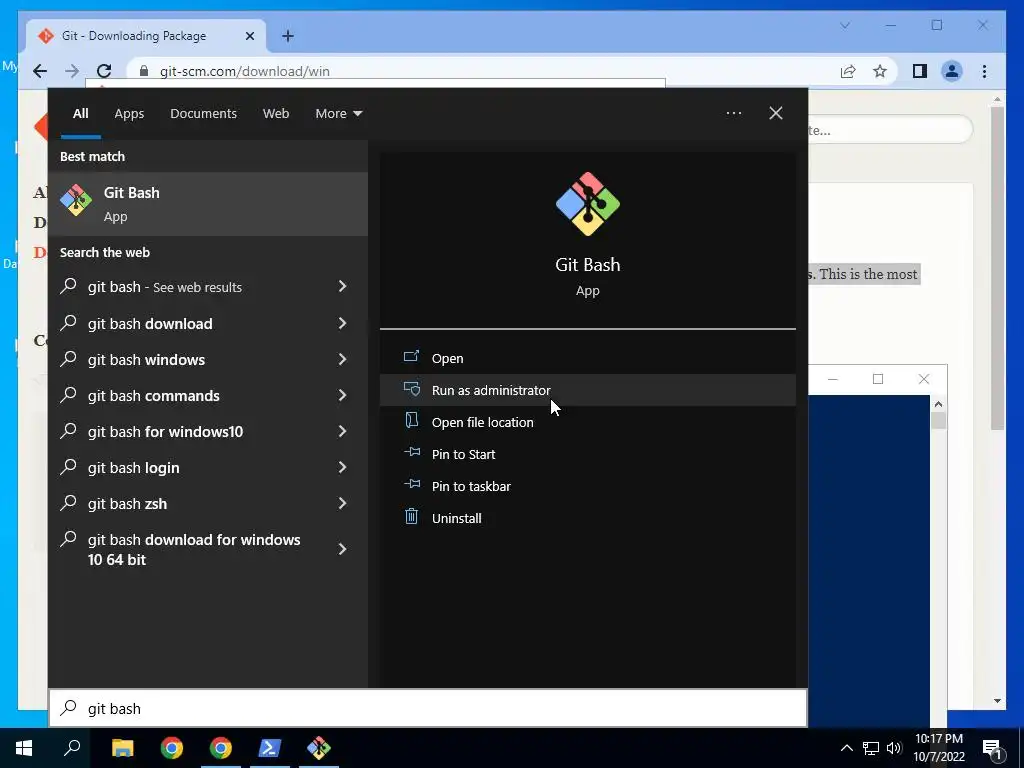Search web for 'git bash zsh'
The image size is (1024, 768).
[208, 504]
